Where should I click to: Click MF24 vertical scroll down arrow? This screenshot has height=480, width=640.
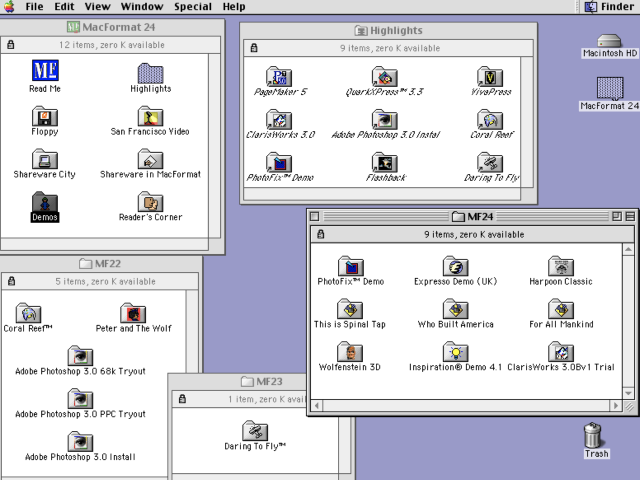coord(628,393)
